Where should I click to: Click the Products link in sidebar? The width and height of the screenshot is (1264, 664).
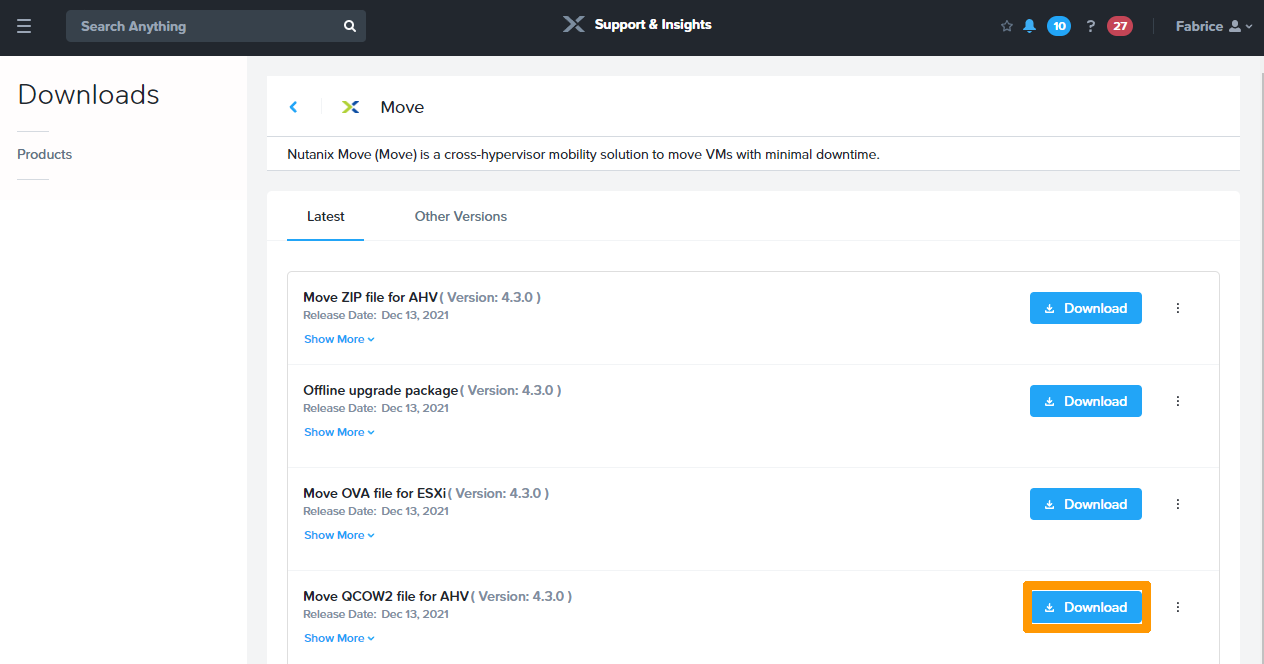pos(45,154)
